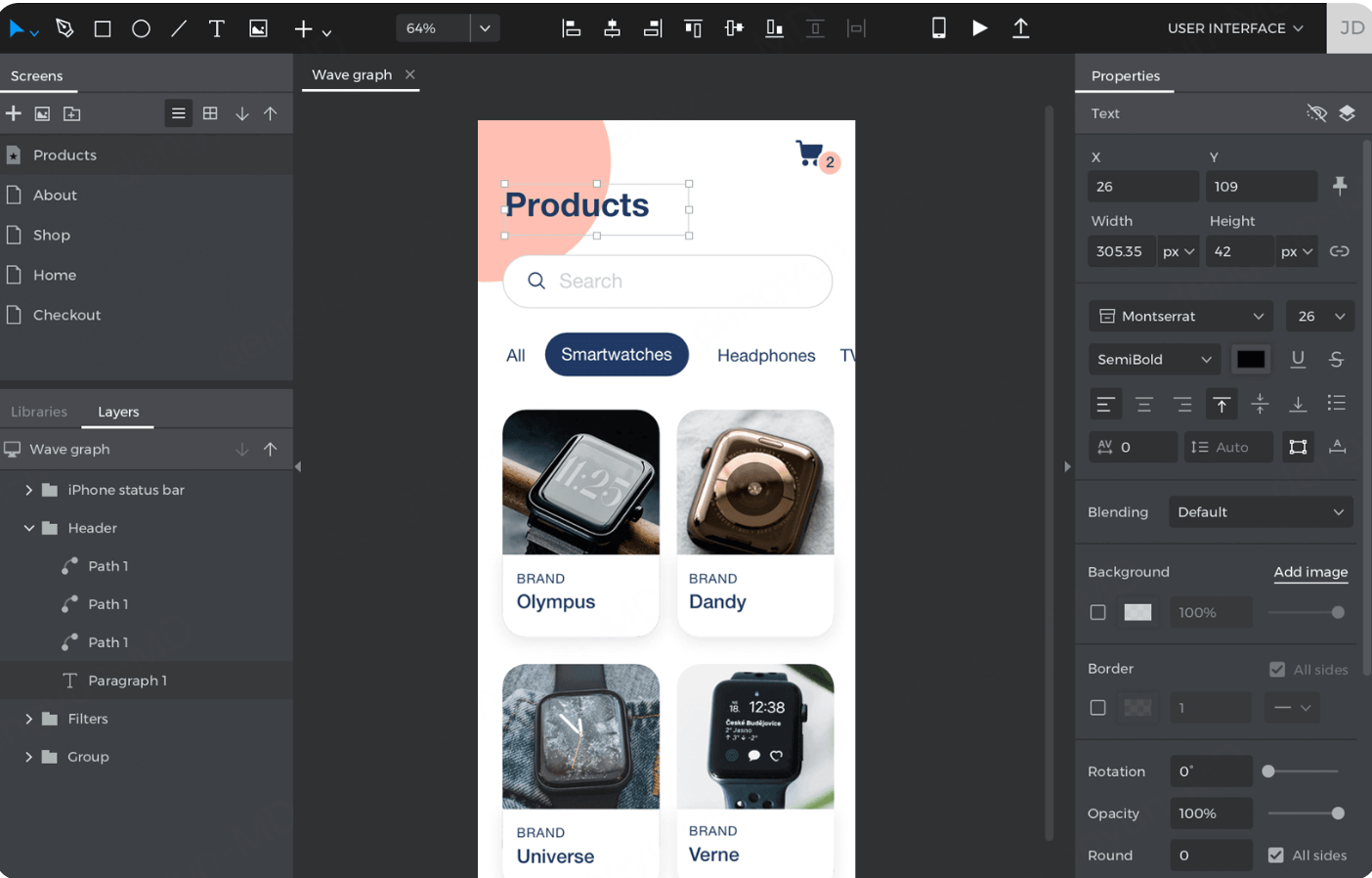Screen dimensions: 1372x878
Task: Align selected layers to the left edge
Action: coord(571,28)
